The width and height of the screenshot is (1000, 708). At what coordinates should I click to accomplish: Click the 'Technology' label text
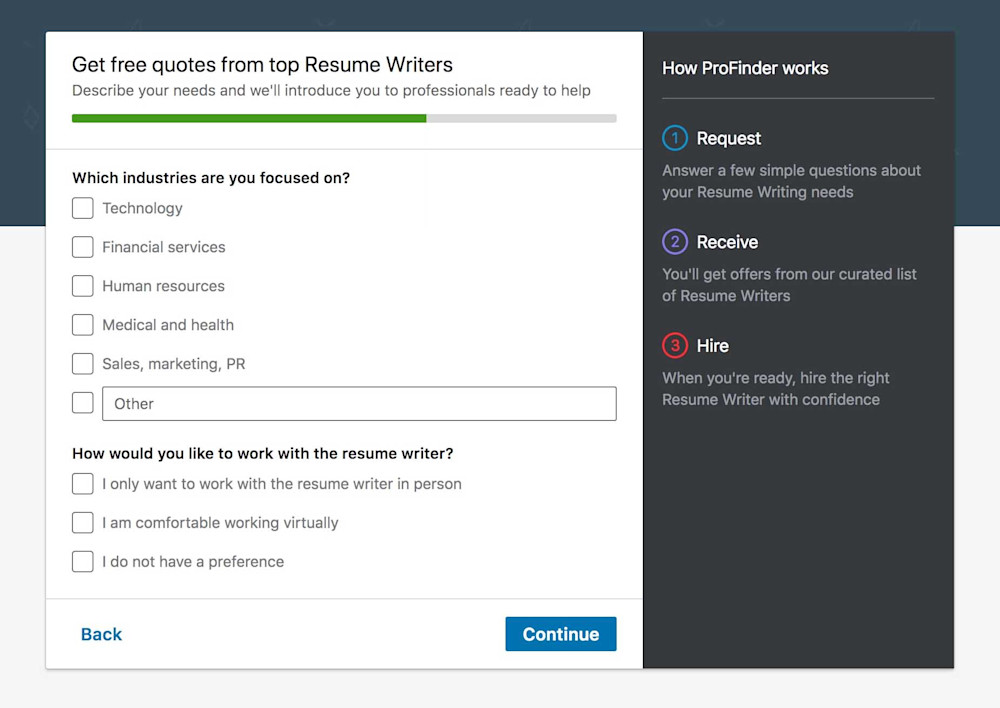tap(142, 209)
